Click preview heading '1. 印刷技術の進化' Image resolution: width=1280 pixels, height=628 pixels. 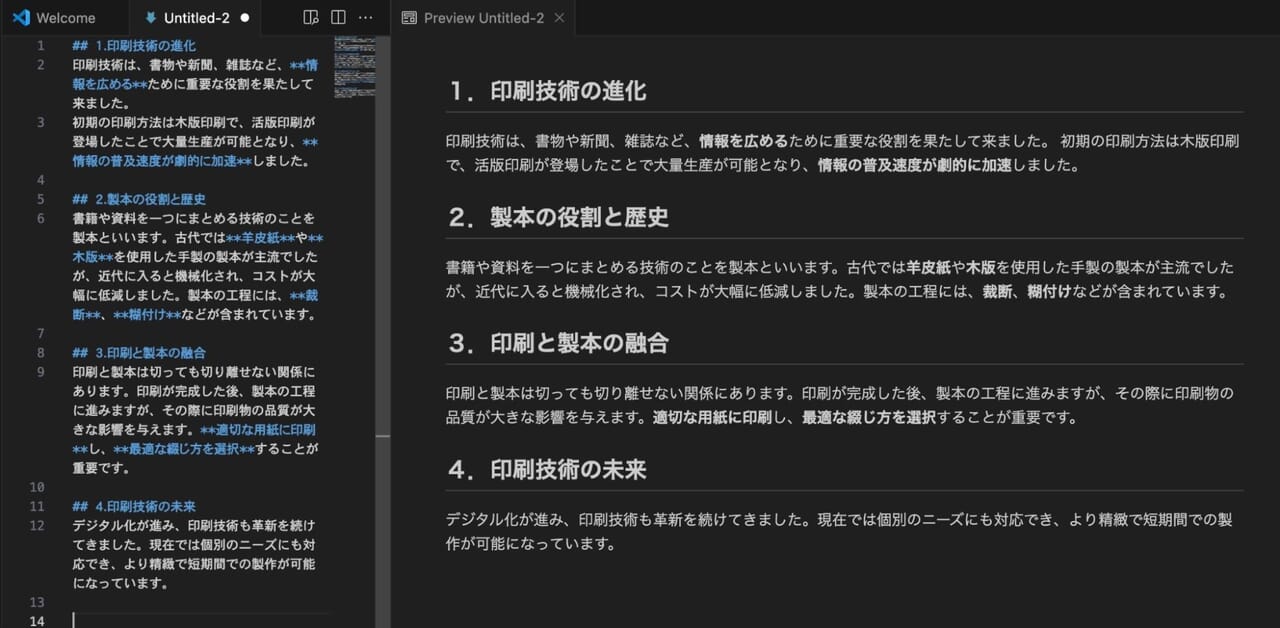[546, 91]
